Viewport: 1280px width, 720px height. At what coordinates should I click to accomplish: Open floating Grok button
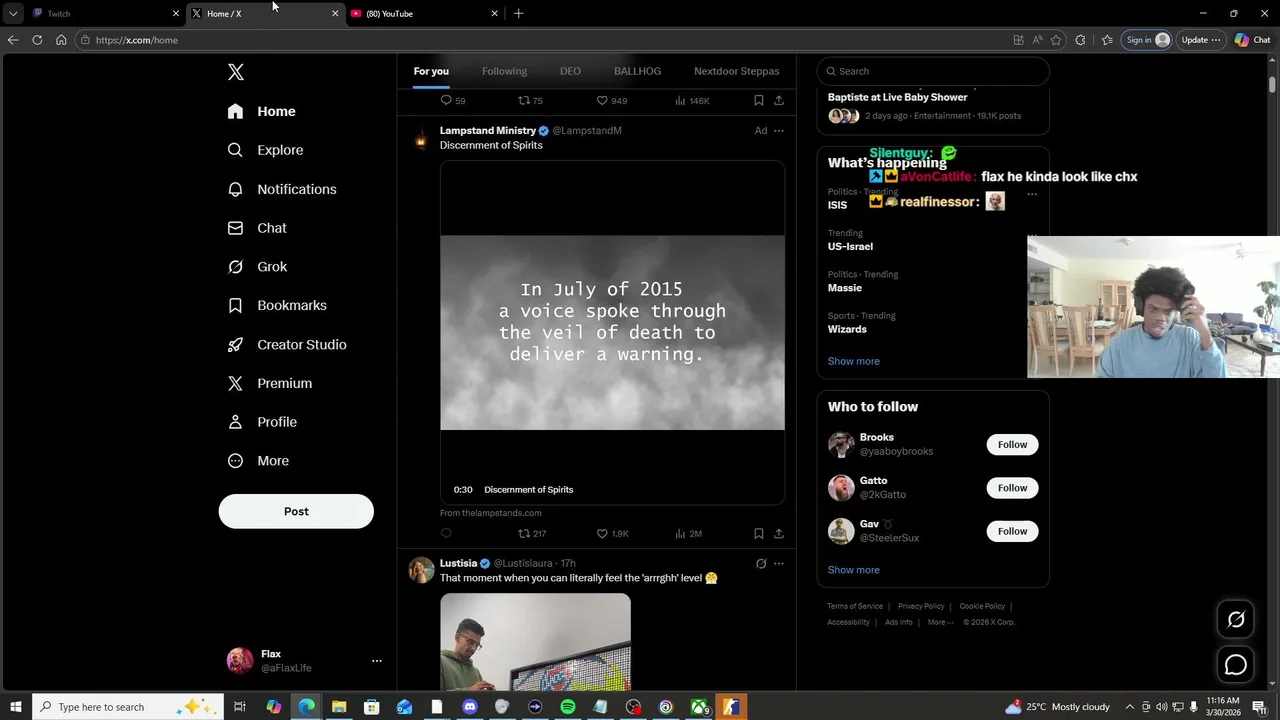tap(1236, 620)
